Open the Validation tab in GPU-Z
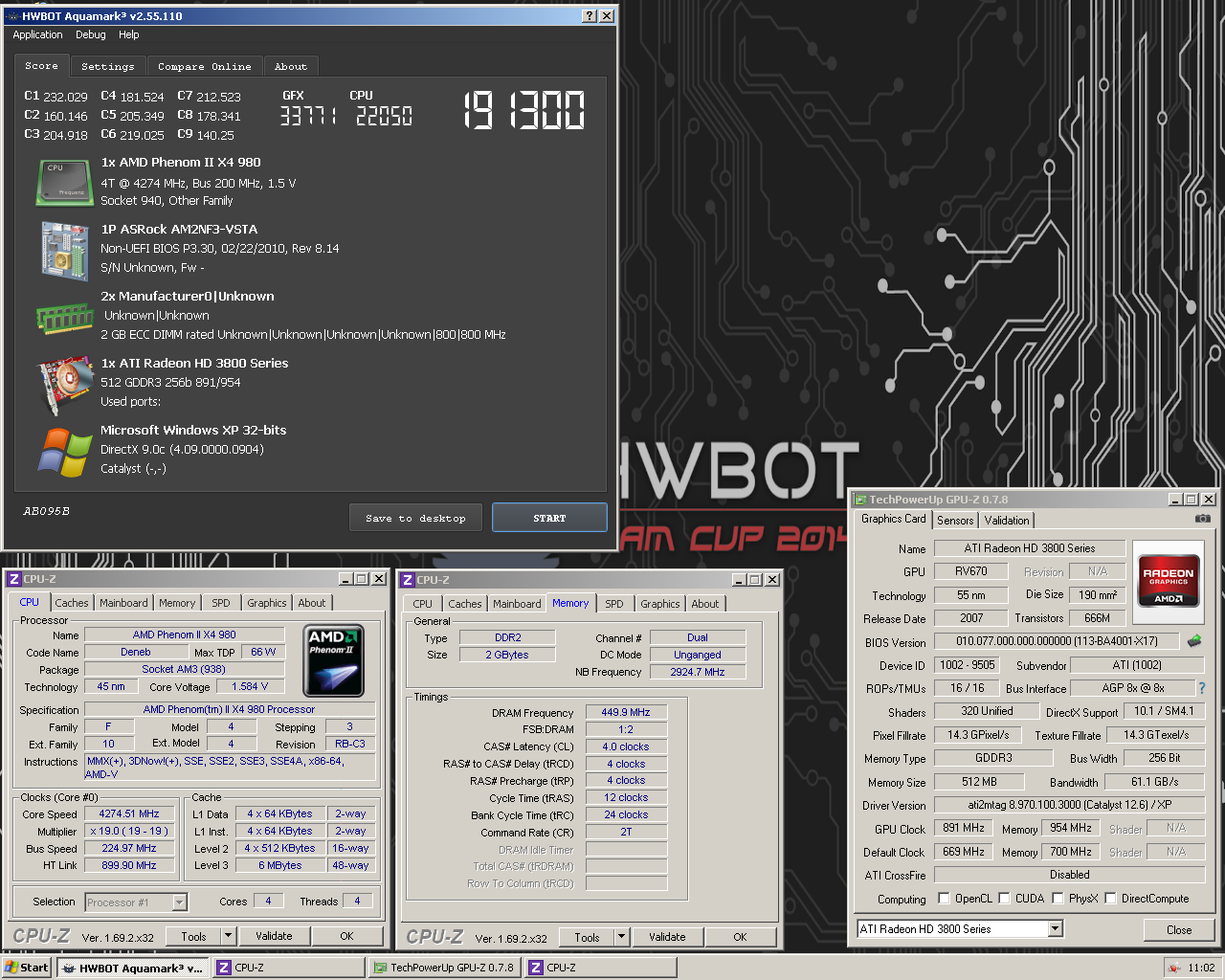1225x980 pixels. [x=1007, y=521]
